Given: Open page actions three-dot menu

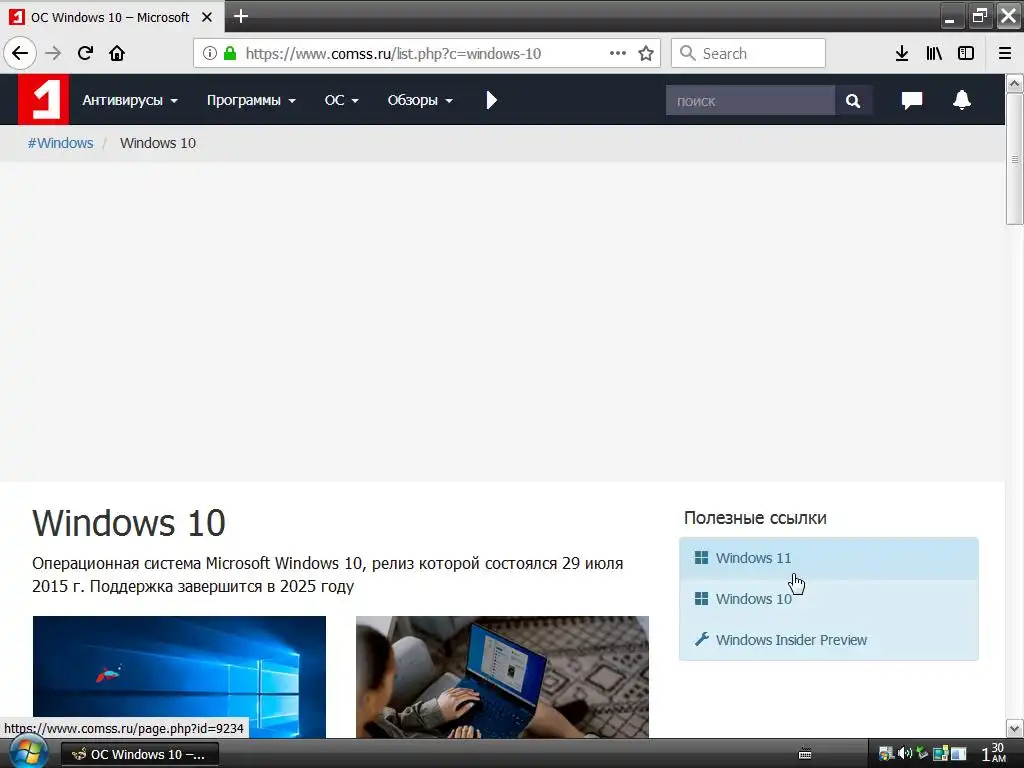Looking at the screenshot, I should click(618, 53).
